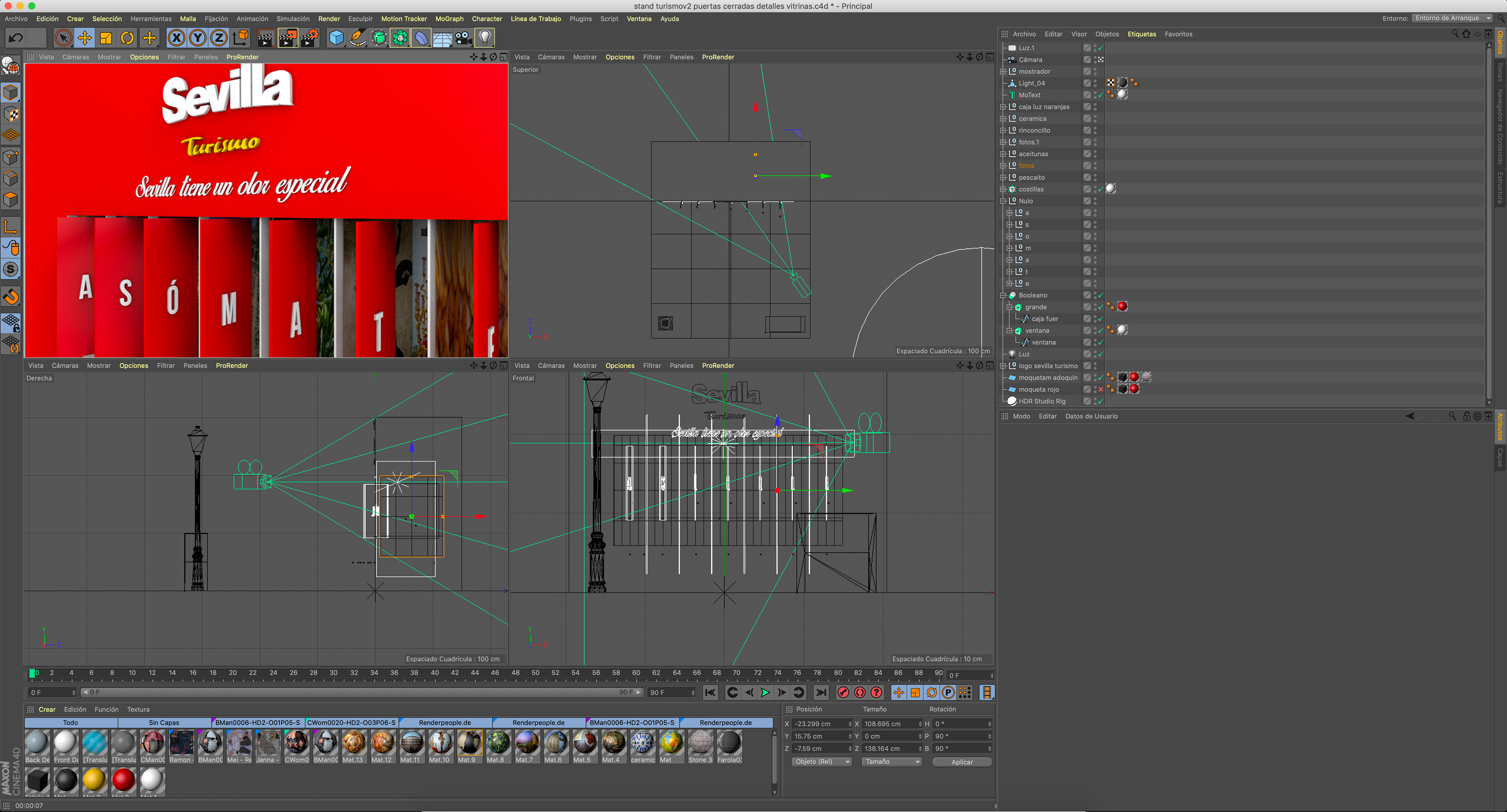This screenshot has height=812, width=1507.
Task: Activate the Rotate tool in top toolbar
Action: click(x=127, y=38)
